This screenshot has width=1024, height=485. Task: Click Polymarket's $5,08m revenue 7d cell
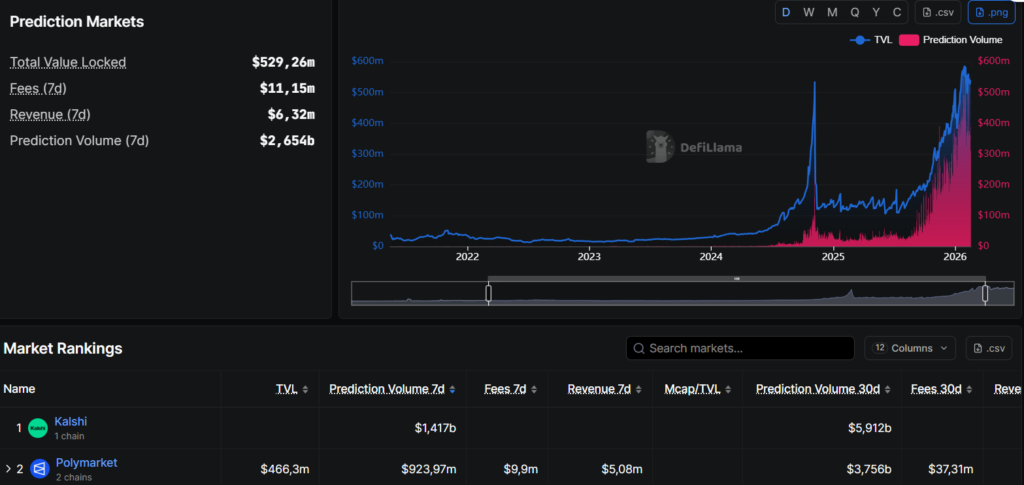coord(622,469)
